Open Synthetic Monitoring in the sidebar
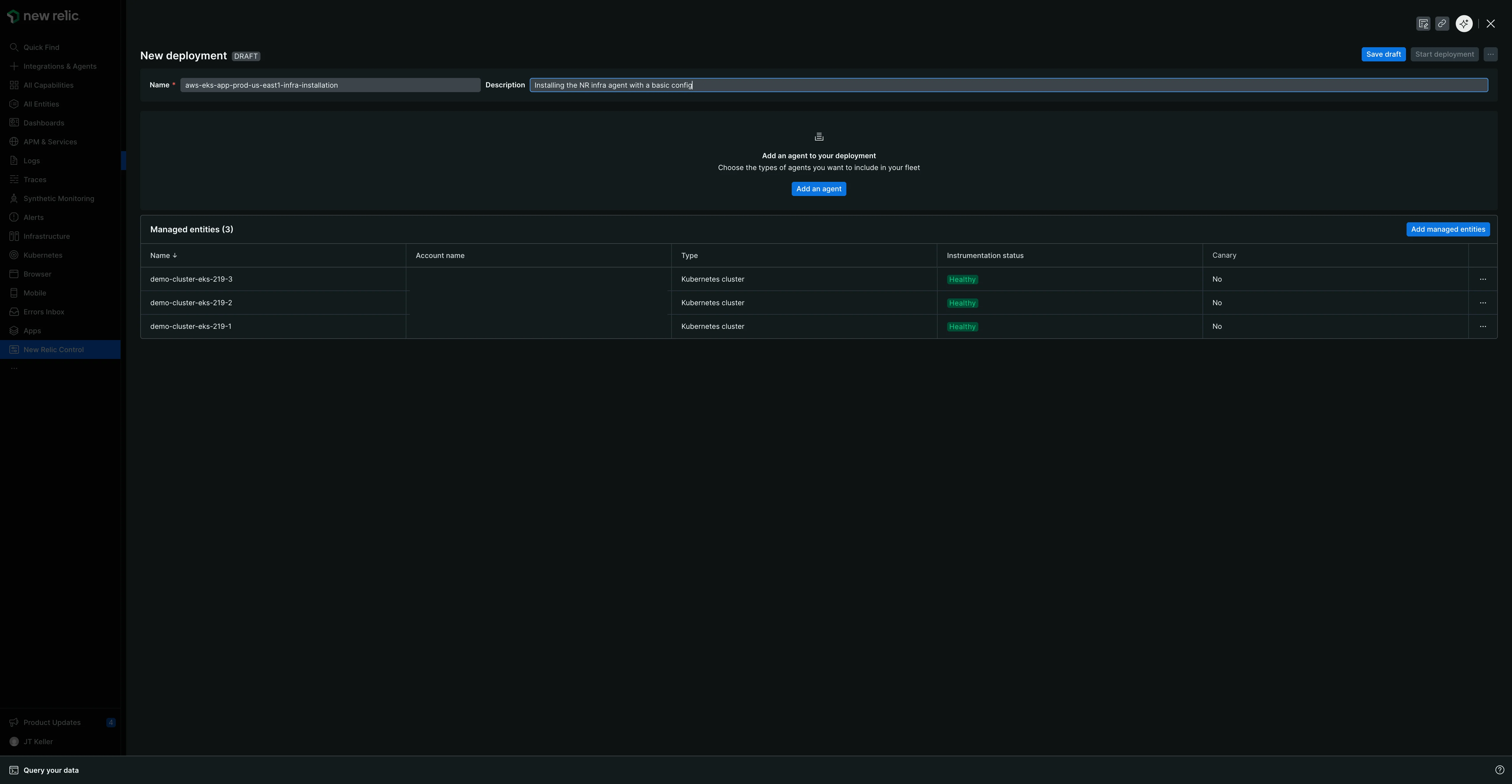The width and height of the screenshot is (1512, 784). click(59, 198)
